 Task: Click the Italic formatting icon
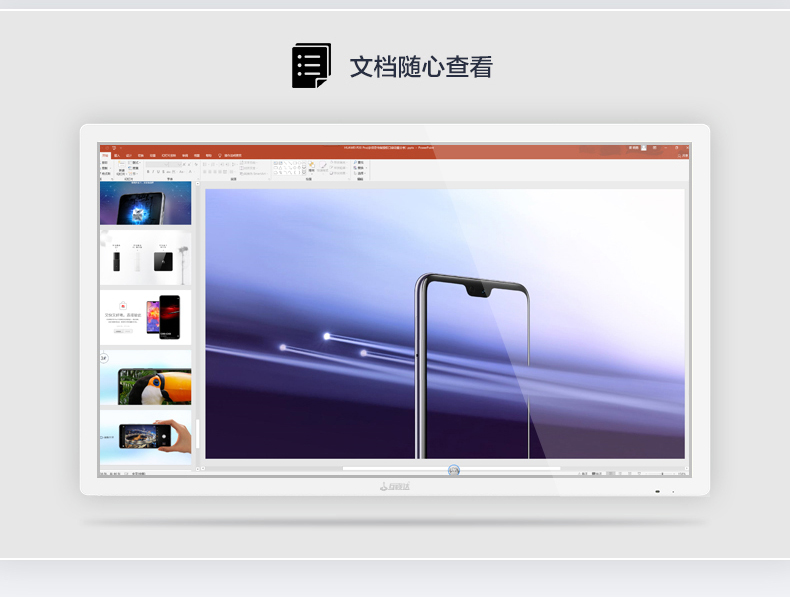point(153,172)
